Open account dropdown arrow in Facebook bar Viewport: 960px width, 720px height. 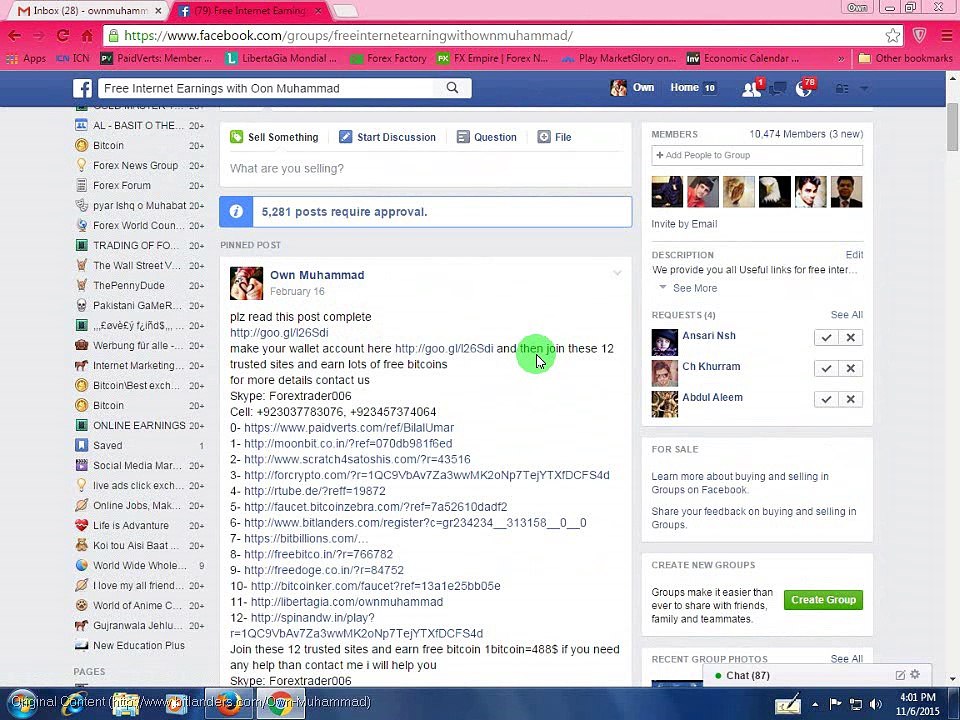[864, 89]
